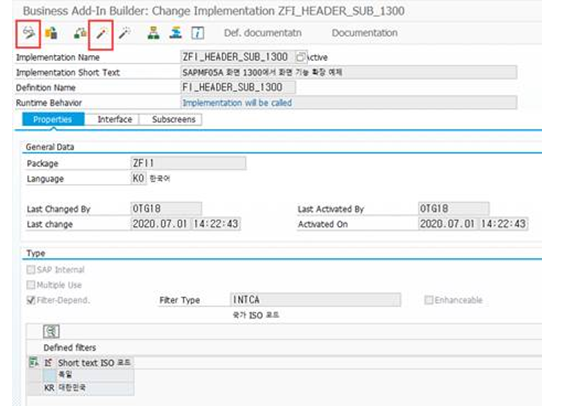Click the icon beside the Implementation Name field
This screenshot has width=578, height=407.
301,57
